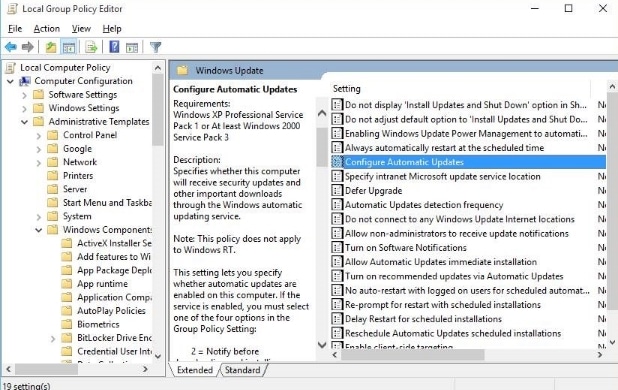Image resolution: width=618 pixels, height=390 pixels.
Task: Open the Help menu
Action: coord(112,29)
